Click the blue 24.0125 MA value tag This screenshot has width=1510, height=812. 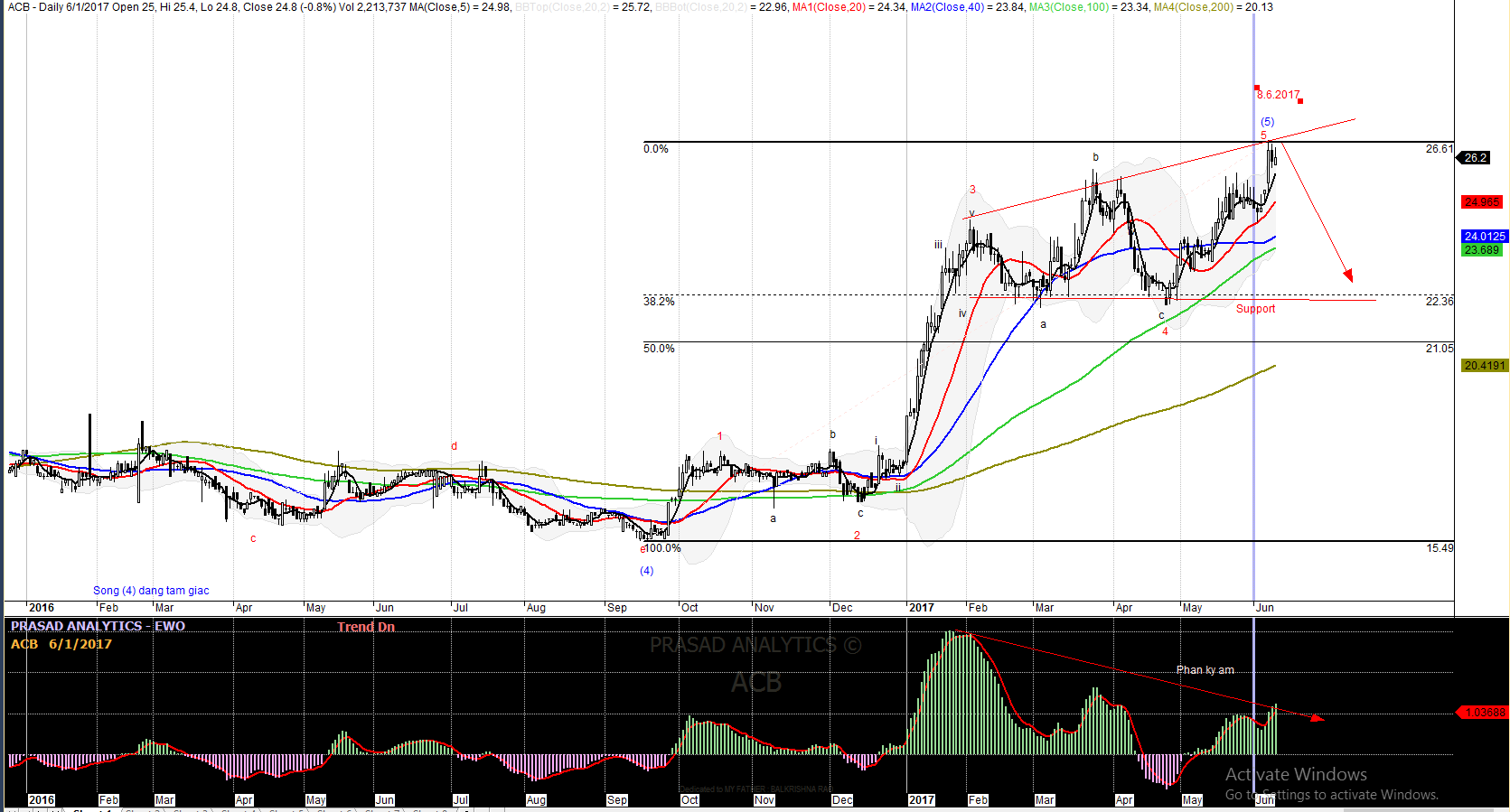tap(1484, 237)
